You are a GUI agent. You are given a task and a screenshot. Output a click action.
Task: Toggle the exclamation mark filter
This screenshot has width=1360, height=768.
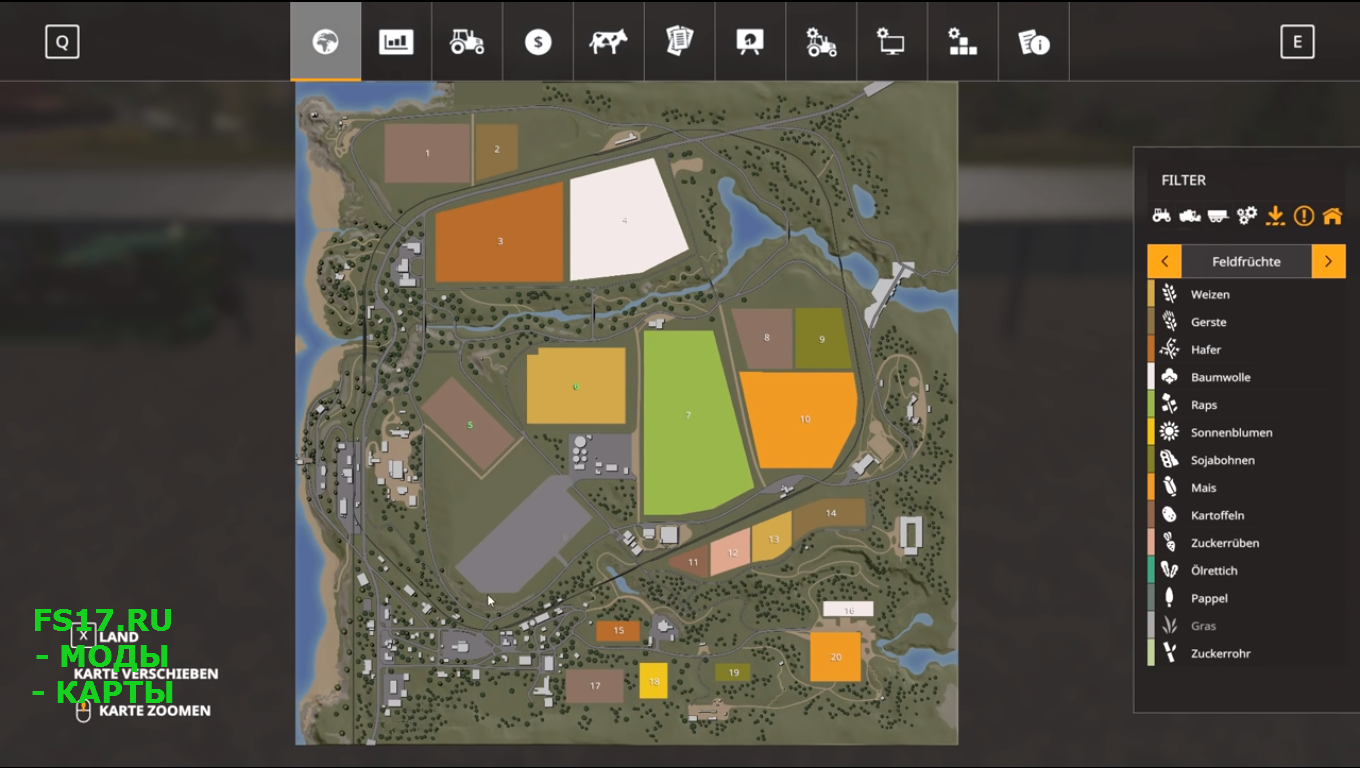point(1303,215)
